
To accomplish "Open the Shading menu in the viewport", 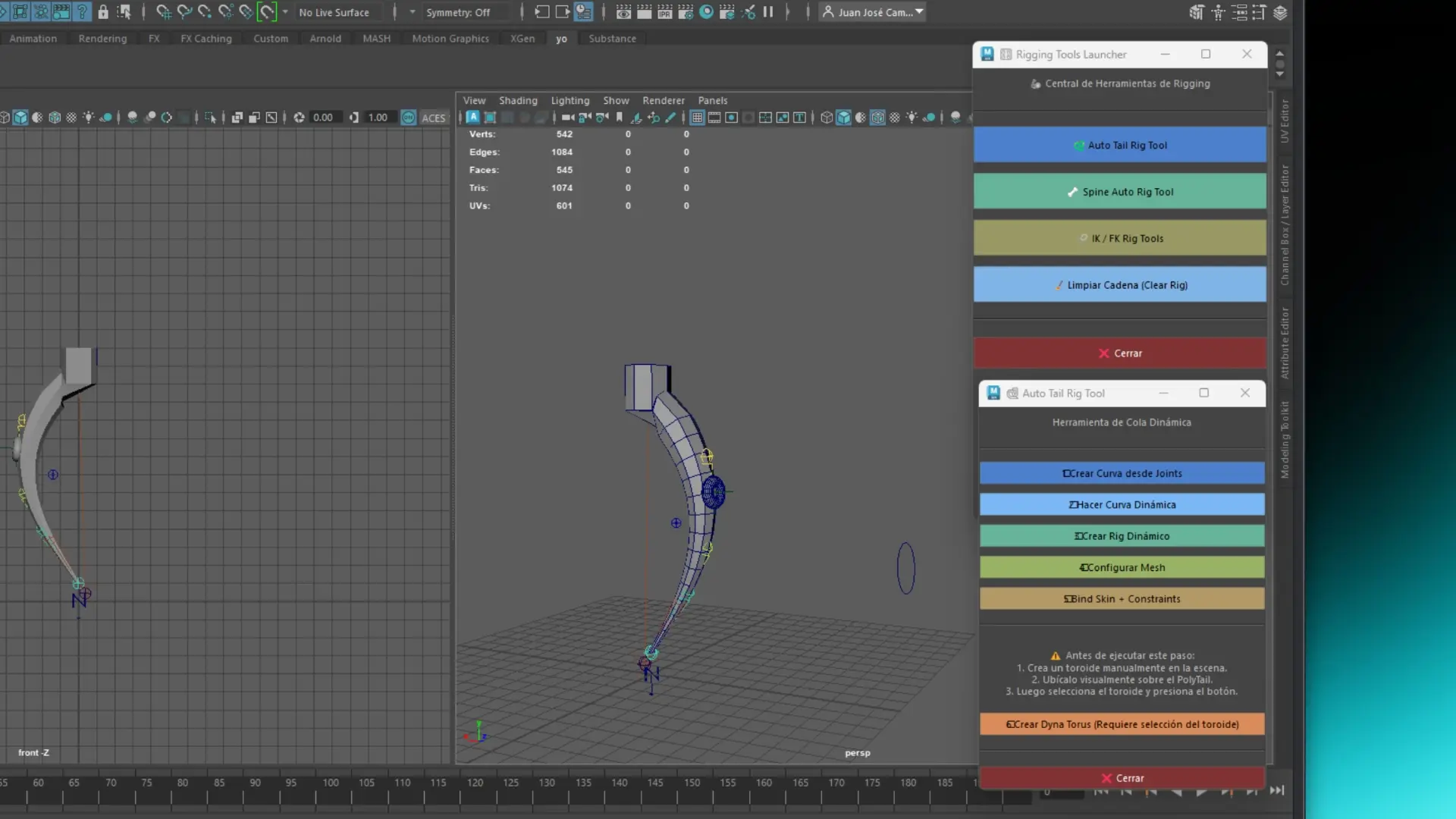I will click(518, 100).
